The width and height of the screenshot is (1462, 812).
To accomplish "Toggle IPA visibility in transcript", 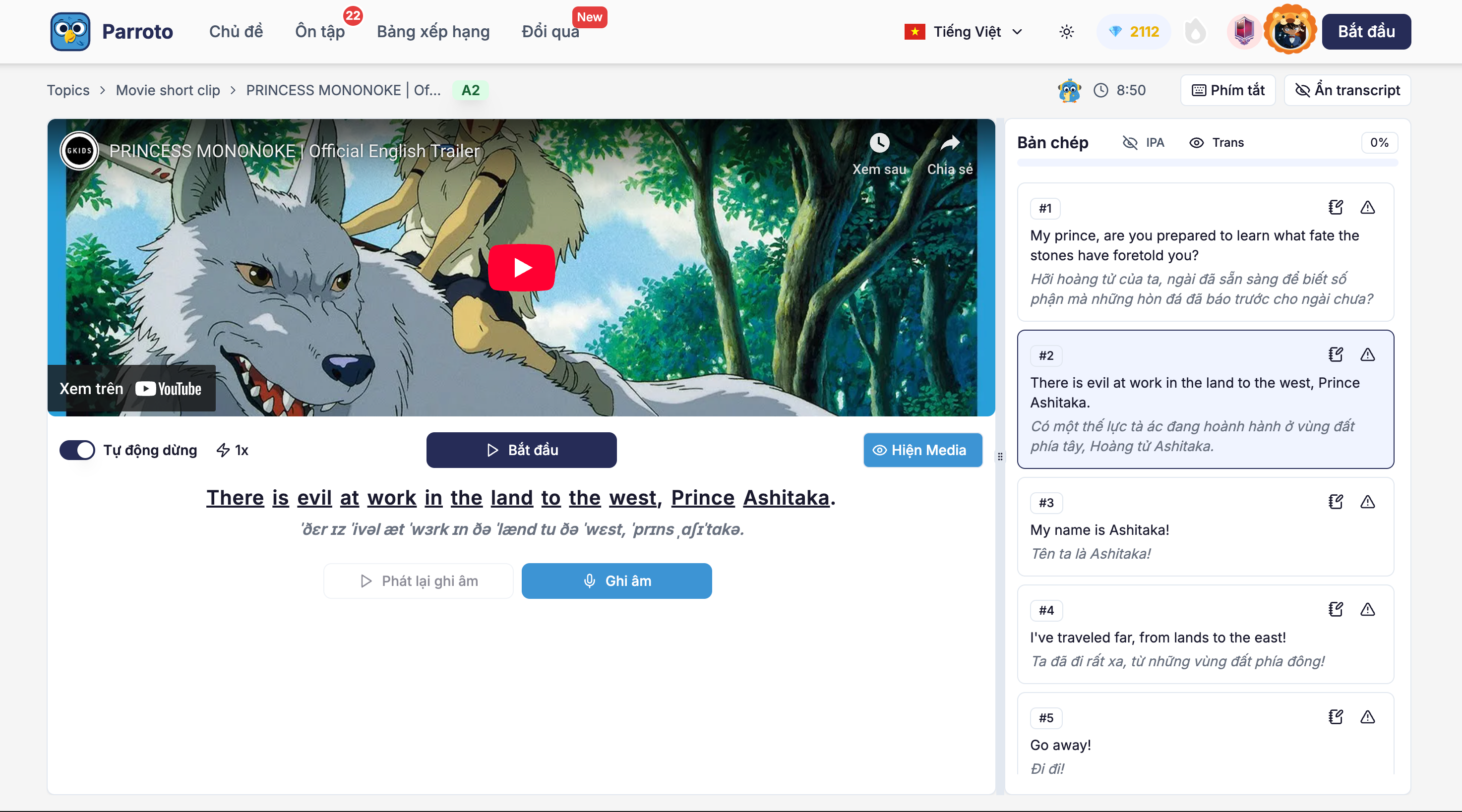I will 1144,142.
